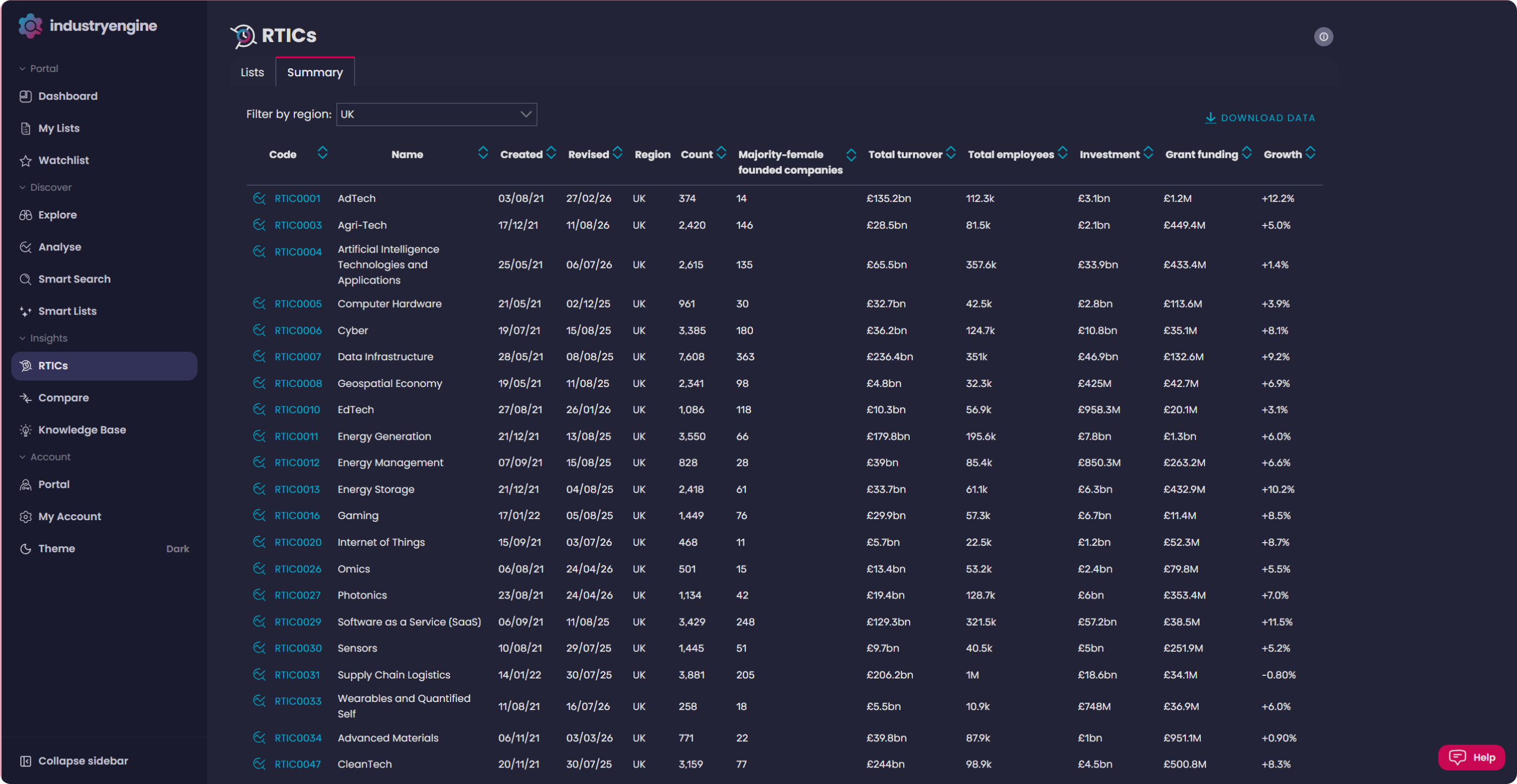Open the RTIC0006 Cyber code link
This screenshot has width=1517, height=784.
pos(298,331)
